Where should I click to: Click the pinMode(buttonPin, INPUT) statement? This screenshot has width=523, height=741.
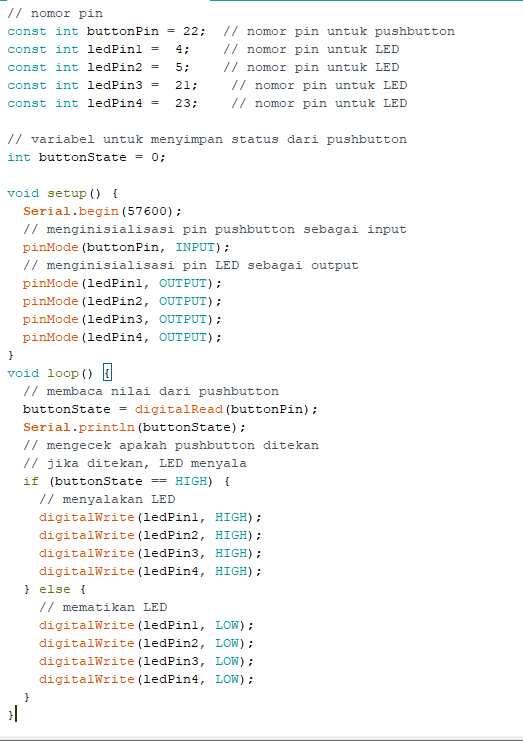126,247
